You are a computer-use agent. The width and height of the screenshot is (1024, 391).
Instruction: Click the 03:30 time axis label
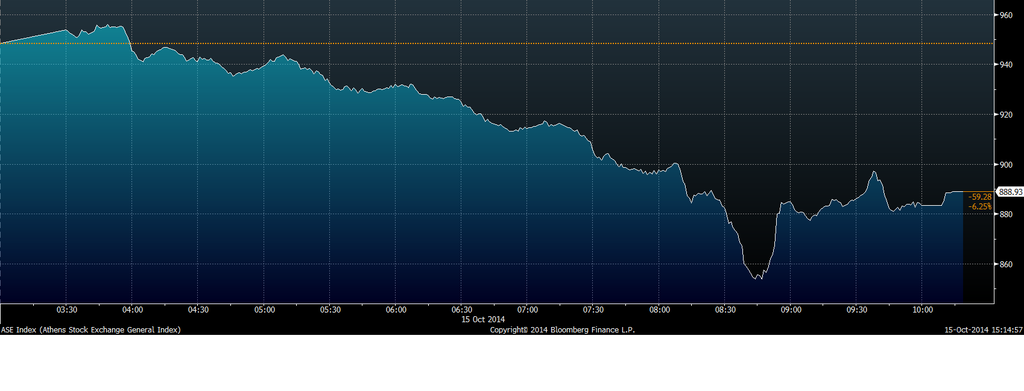(67, 310)
